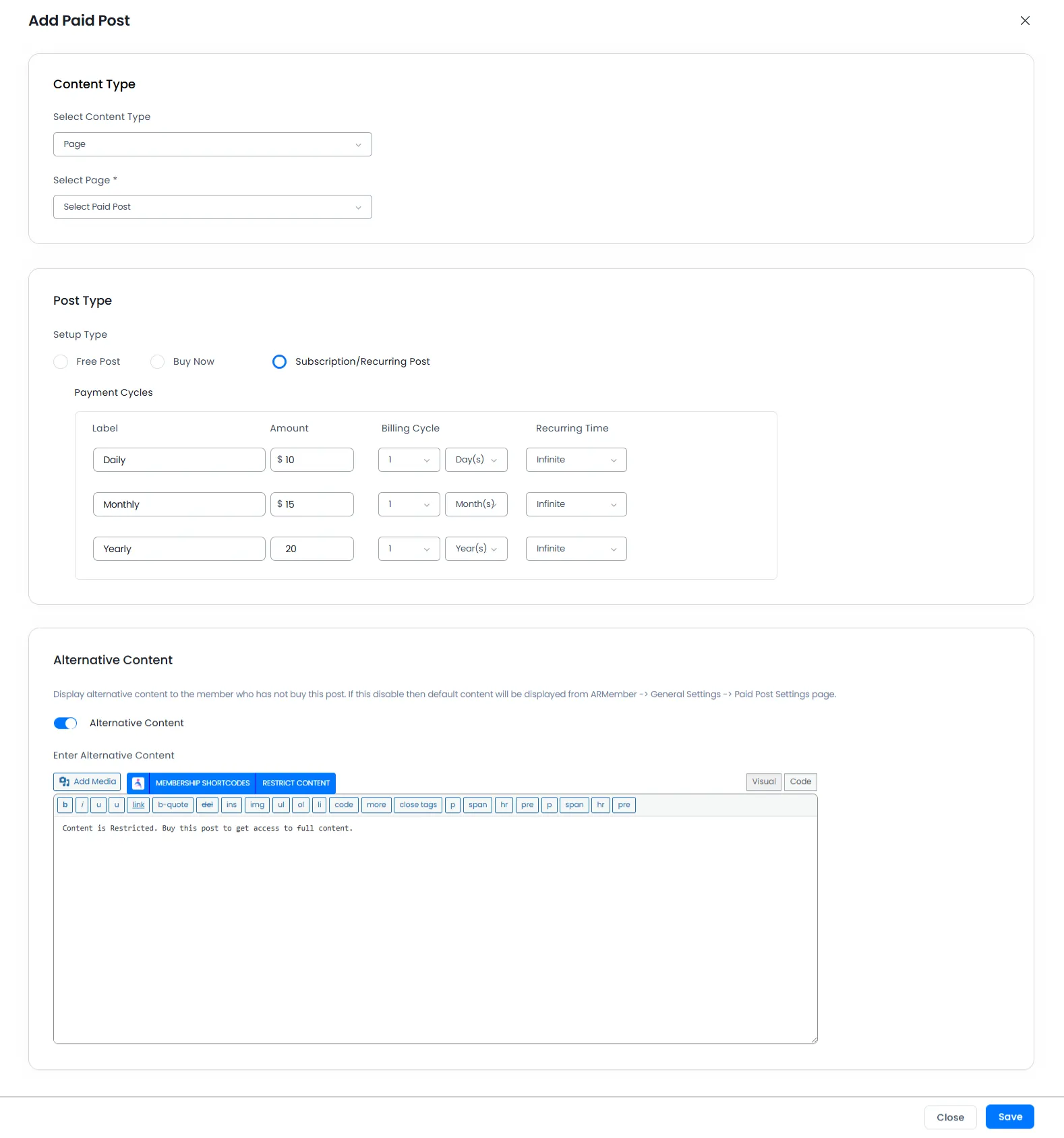
Task: Insert an ordered list with ol
Action: point(301,805)
